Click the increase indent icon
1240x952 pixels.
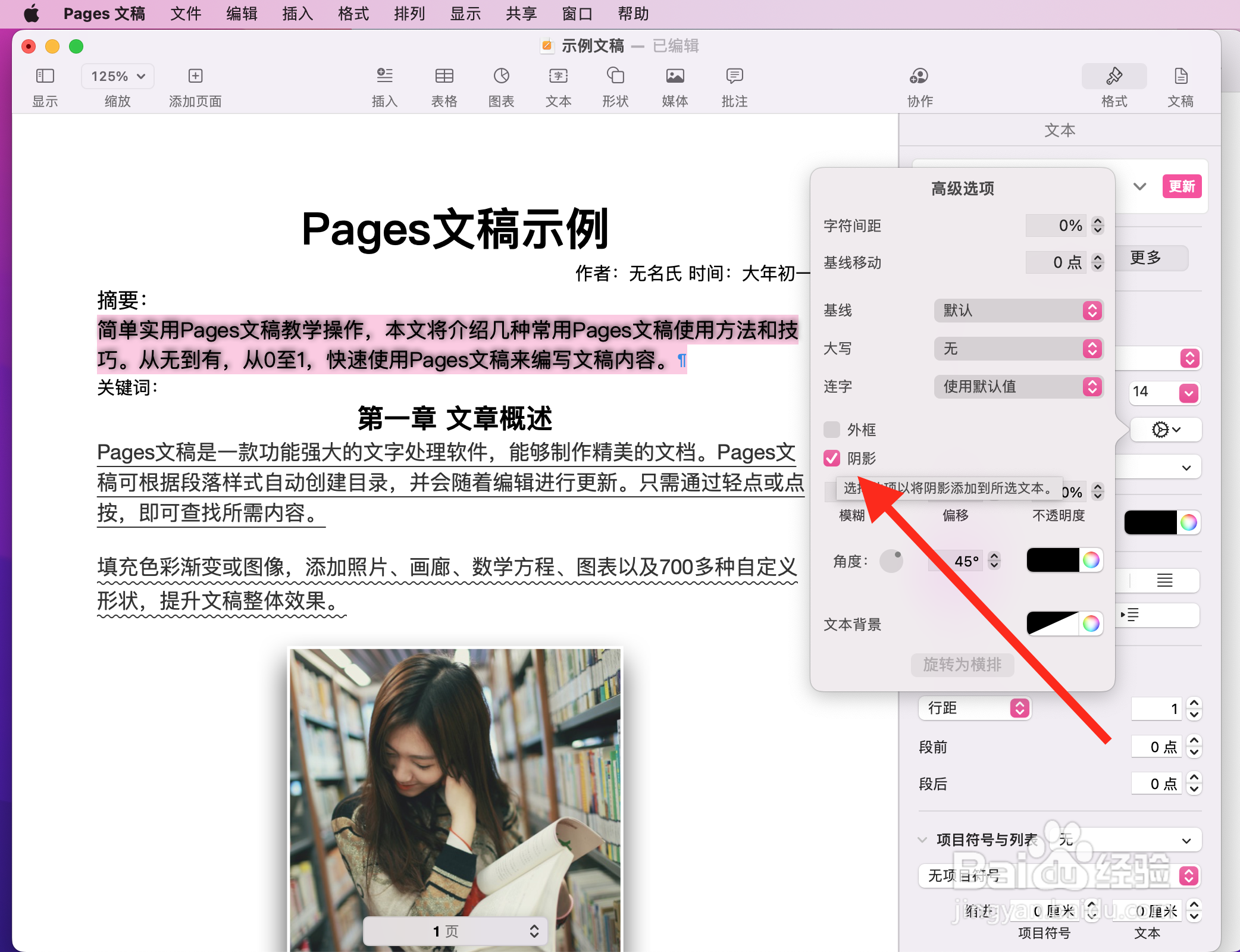pyautogui.click(x=1130, y=615)
